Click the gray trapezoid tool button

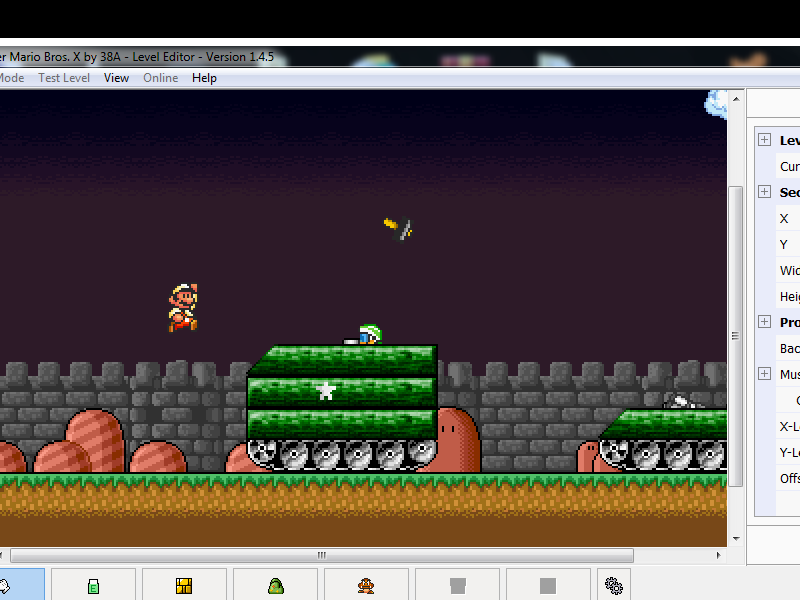[458, 585]
